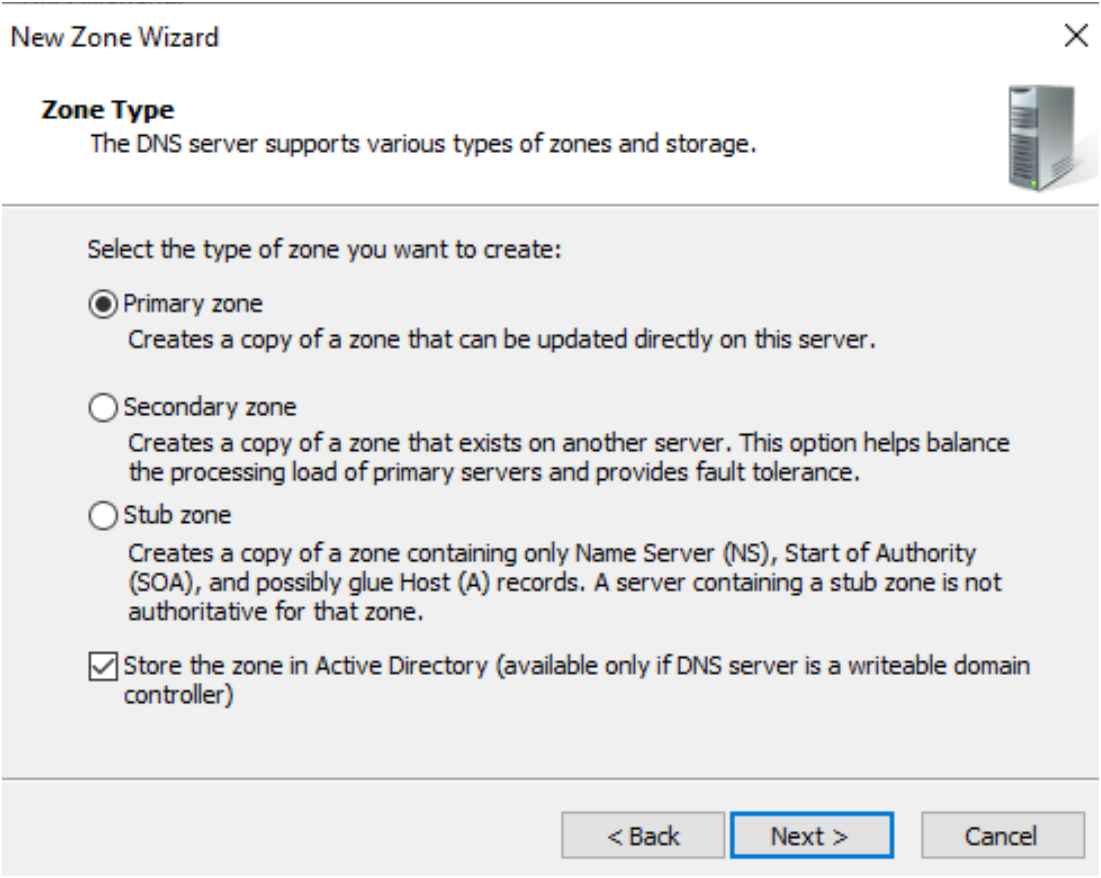
Task: Select the Primary zone radio button
Action: [103, 304]
